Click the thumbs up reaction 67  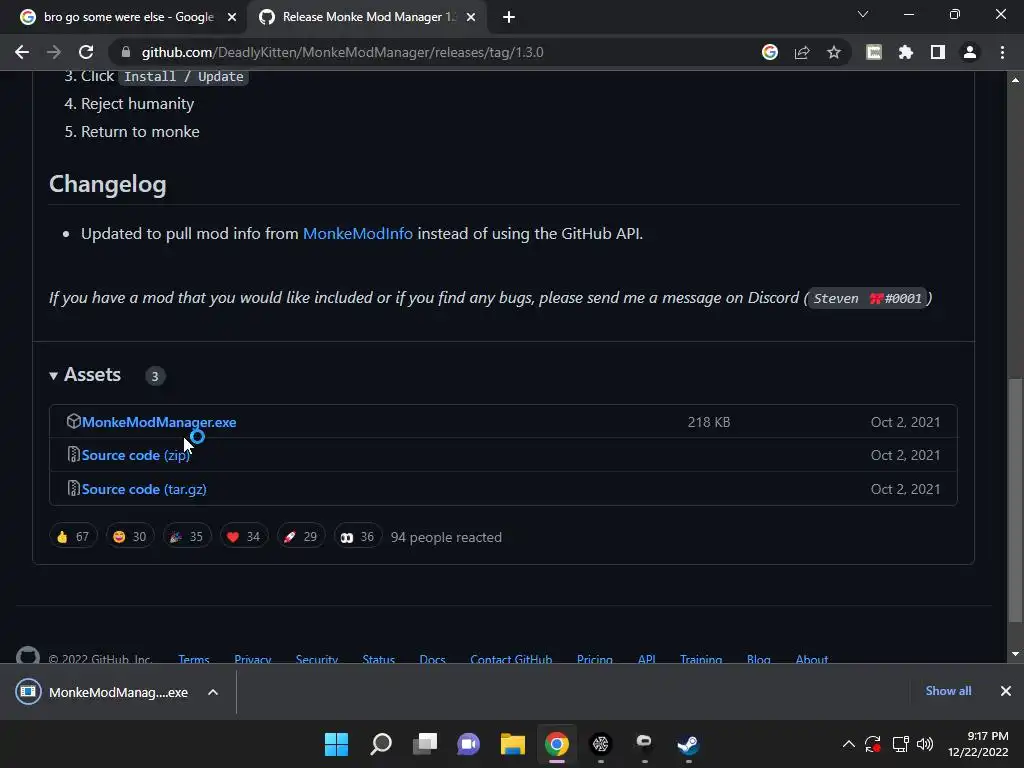(x=73, y=537)
